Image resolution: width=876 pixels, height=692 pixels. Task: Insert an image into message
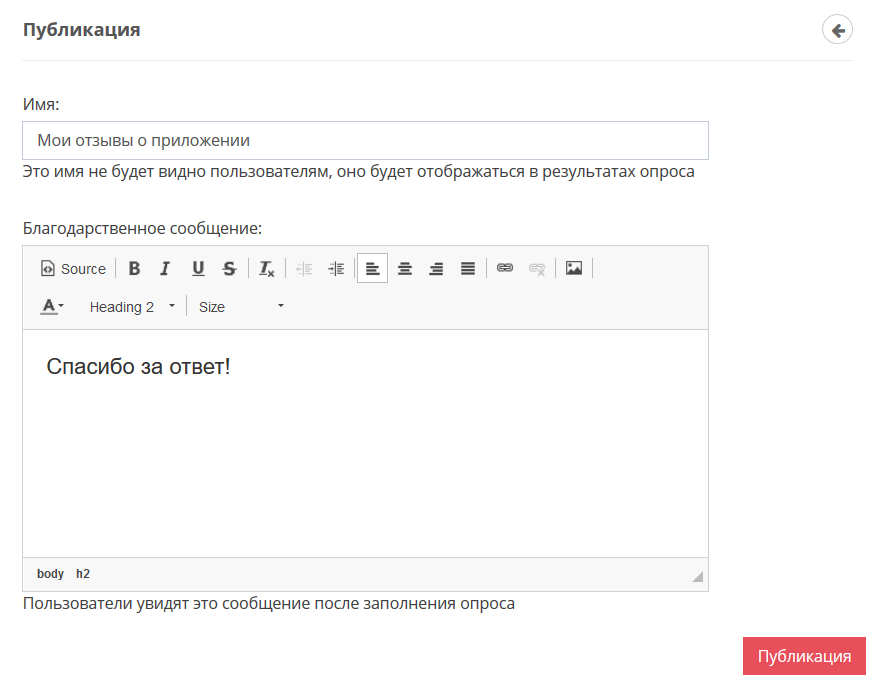pos(574,269)
